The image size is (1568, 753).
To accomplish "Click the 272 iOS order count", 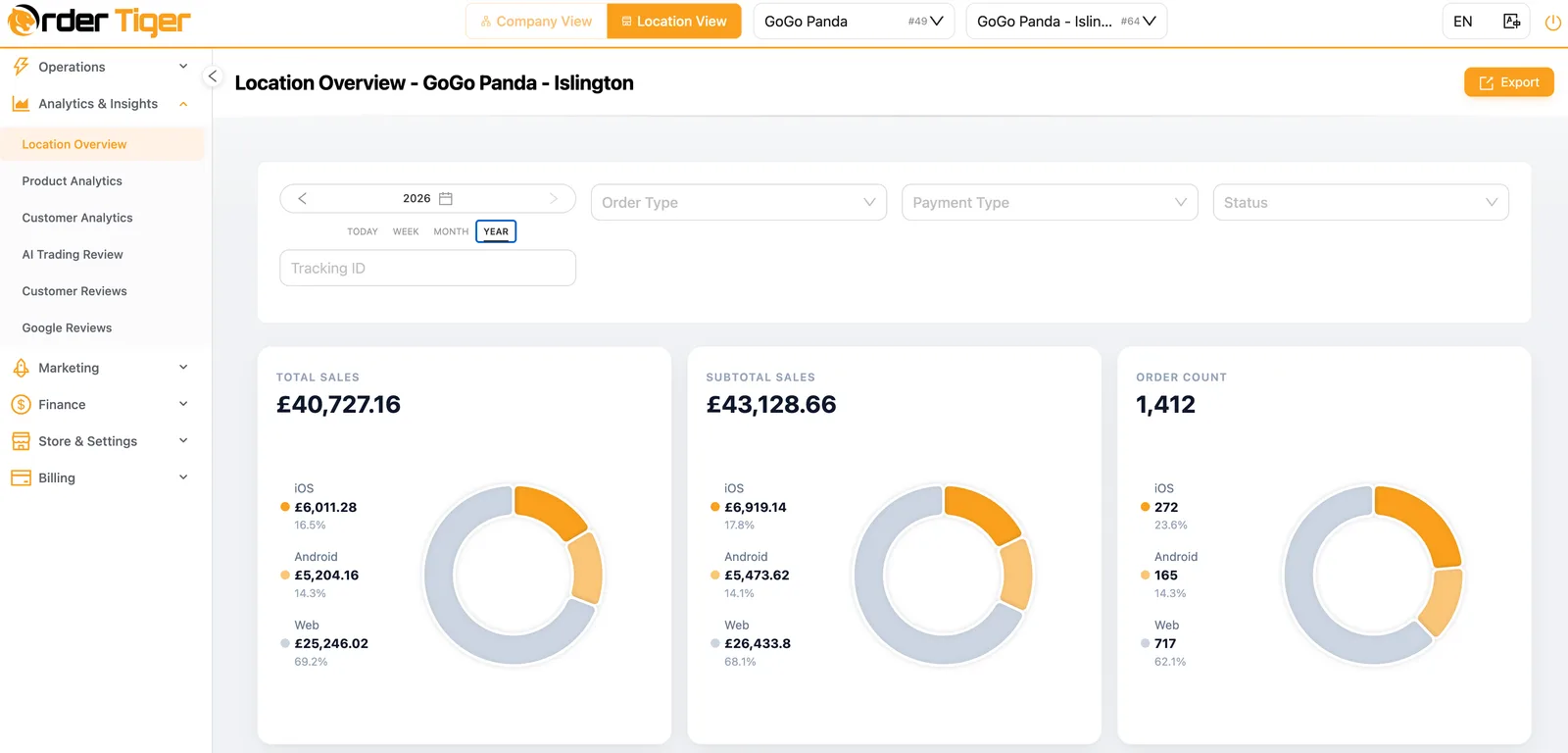I will 1166,508.
